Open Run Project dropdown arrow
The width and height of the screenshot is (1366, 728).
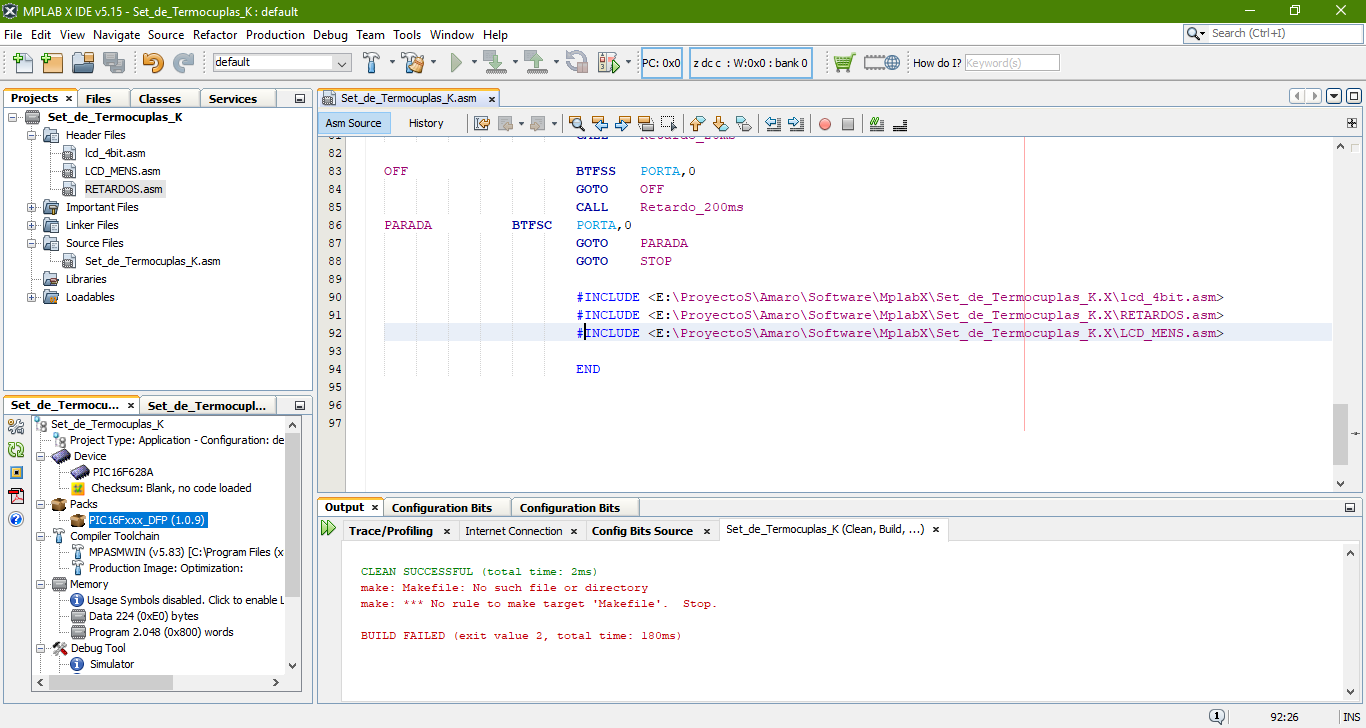click(x=473, y=62)
